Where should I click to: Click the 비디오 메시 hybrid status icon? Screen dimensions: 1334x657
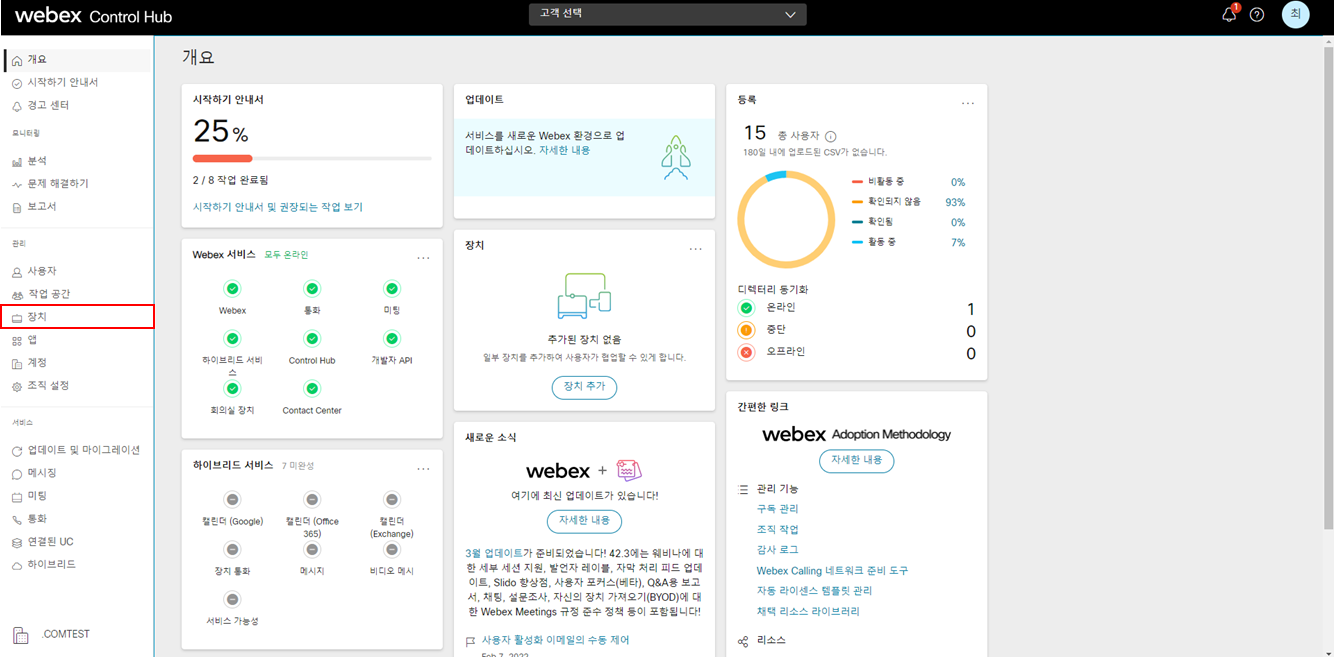coord(392,549)
